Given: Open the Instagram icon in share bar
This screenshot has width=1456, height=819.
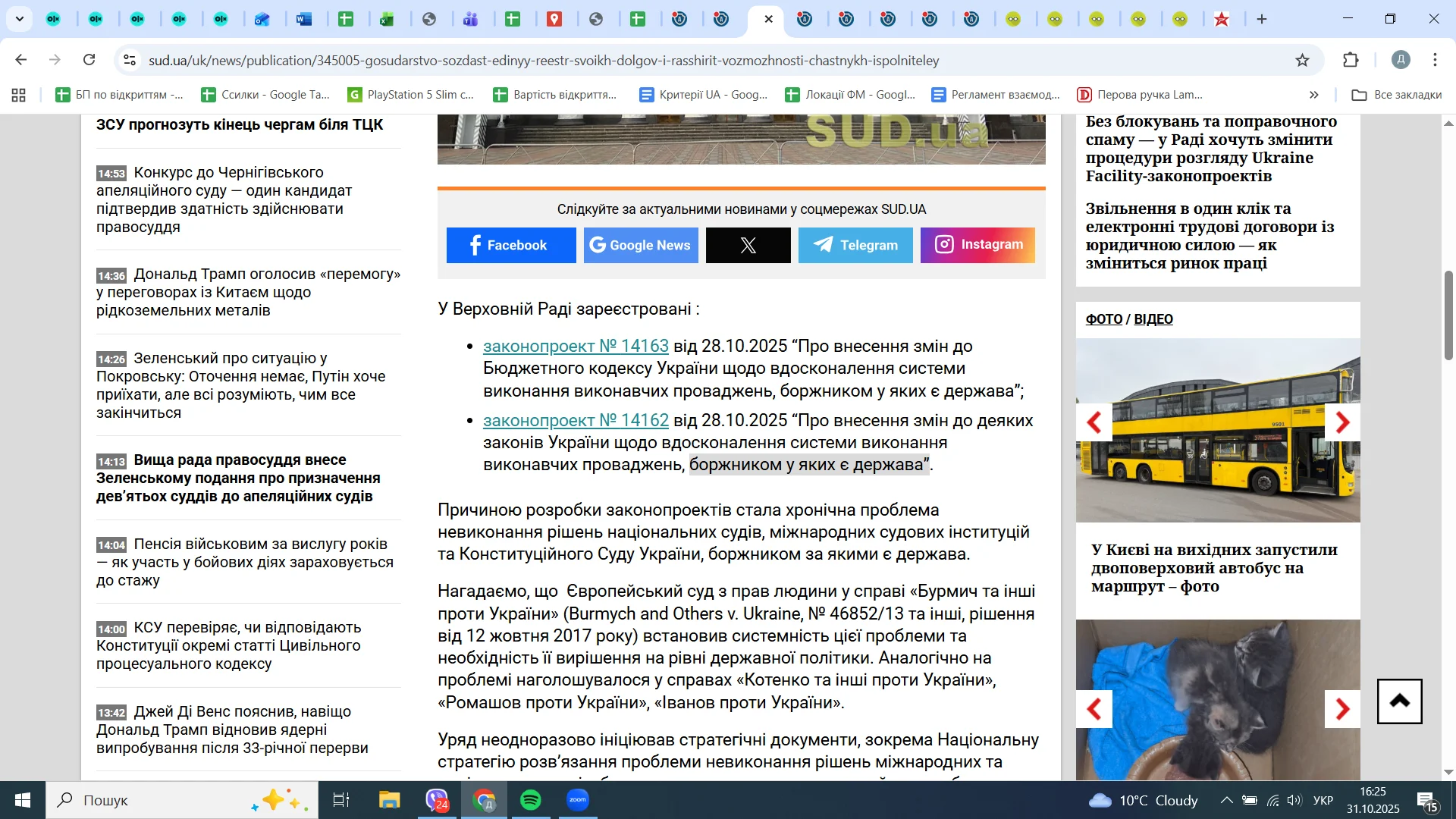Looking at the screenshot, I should (x=977, y=245).
